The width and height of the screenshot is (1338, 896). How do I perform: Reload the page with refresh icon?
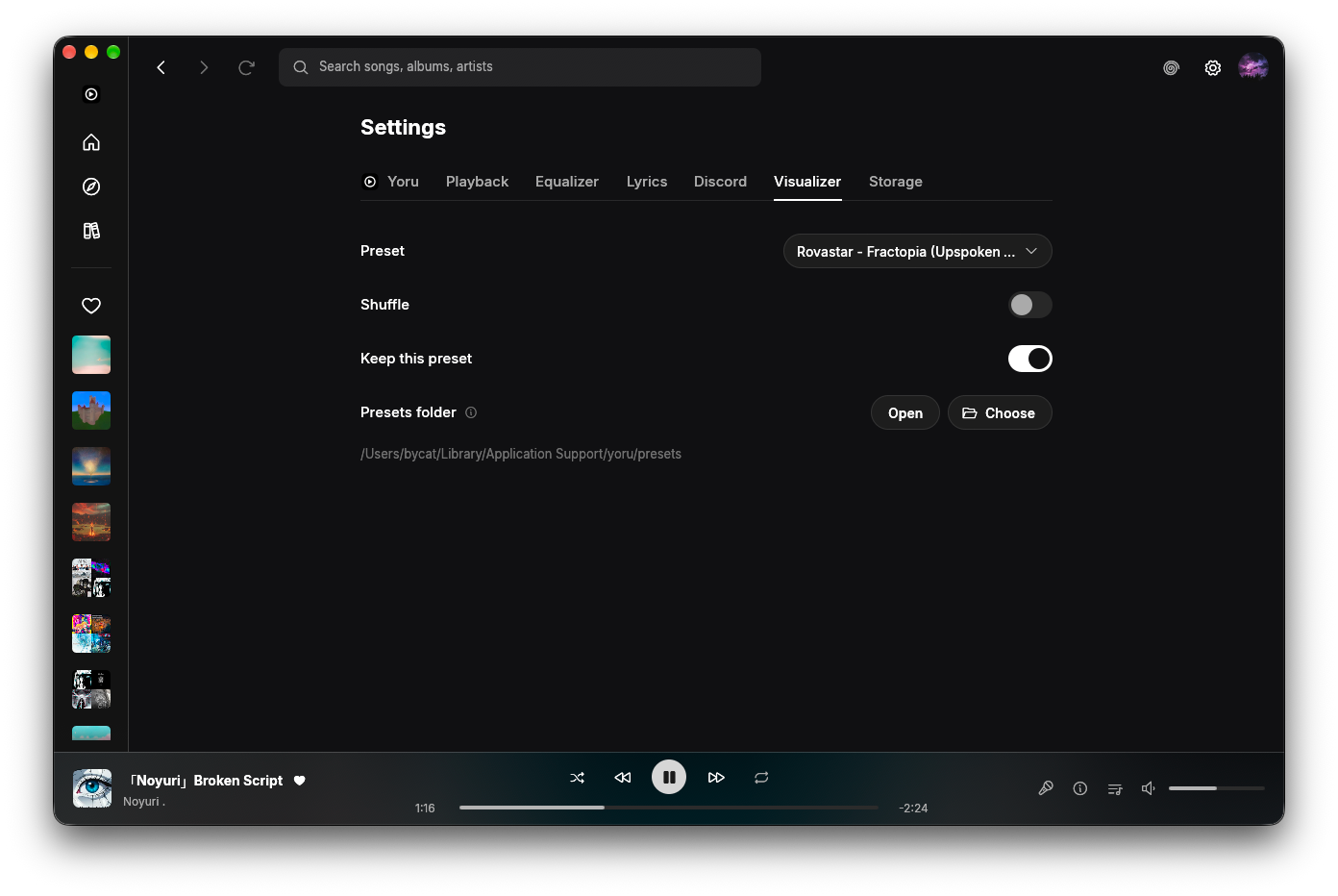(x=246, y=67)
